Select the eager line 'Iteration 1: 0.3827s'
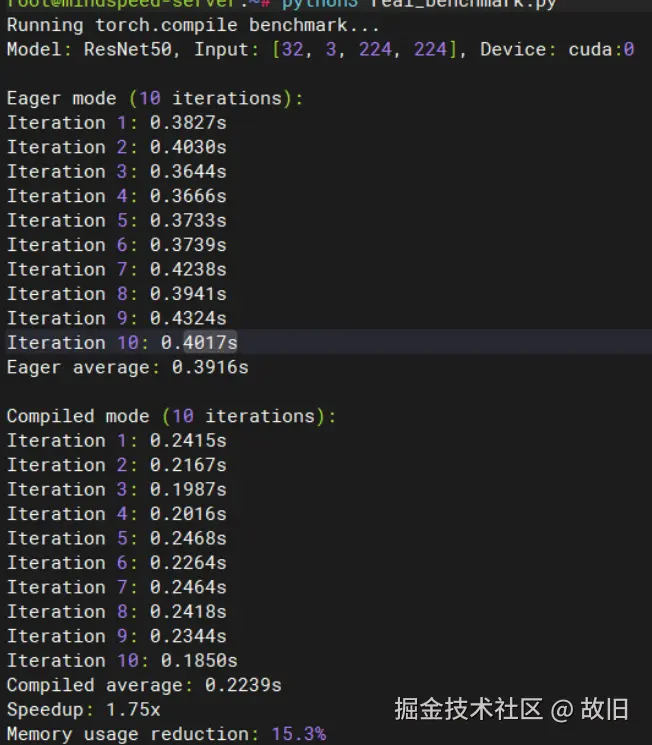Viewport: 652px width, 745px height. click(x=116, y=123)
